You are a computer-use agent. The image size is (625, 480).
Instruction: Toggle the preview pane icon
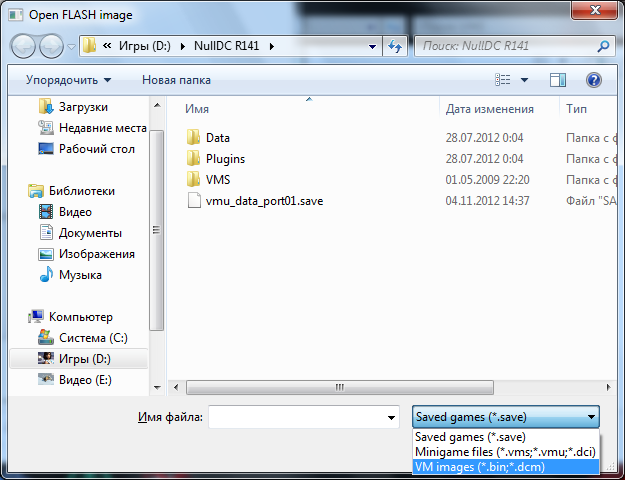pos(558,80)
